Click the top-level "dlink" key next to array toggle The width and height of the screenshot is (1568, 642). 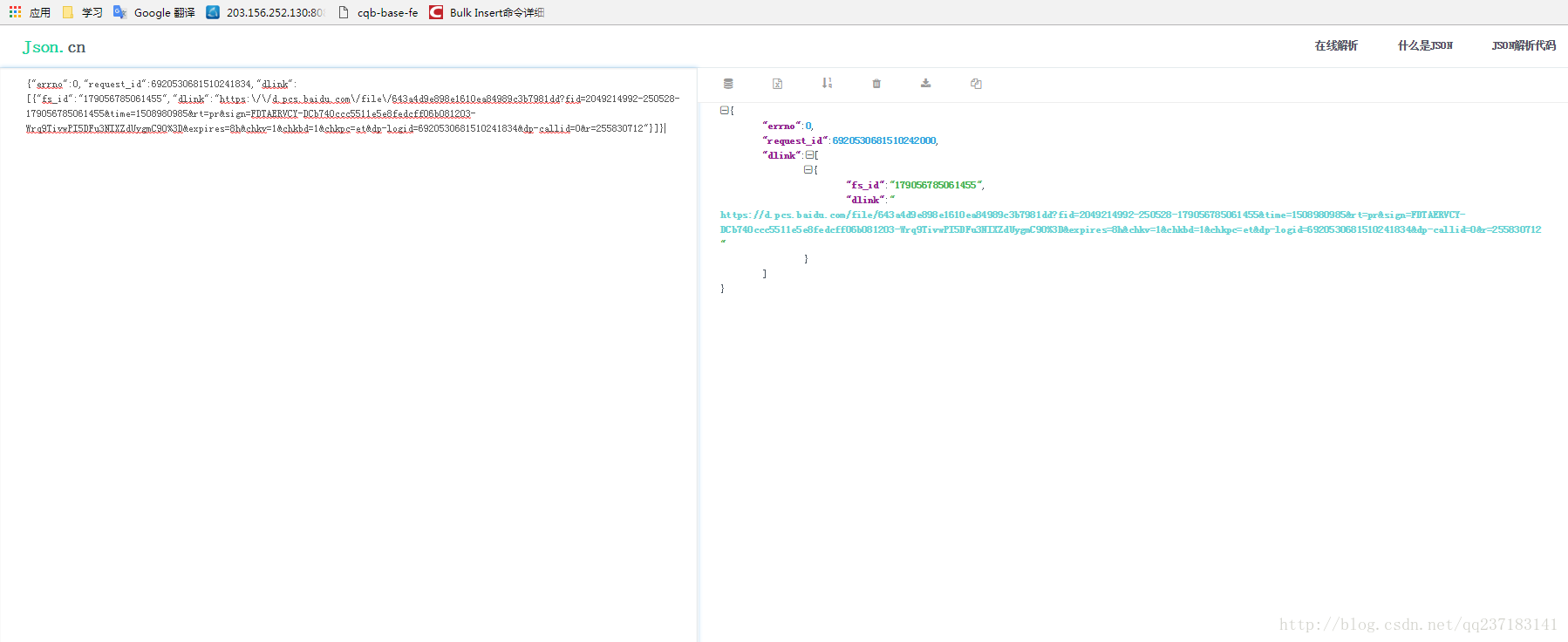pyautogui.click(x=782, y=156)
